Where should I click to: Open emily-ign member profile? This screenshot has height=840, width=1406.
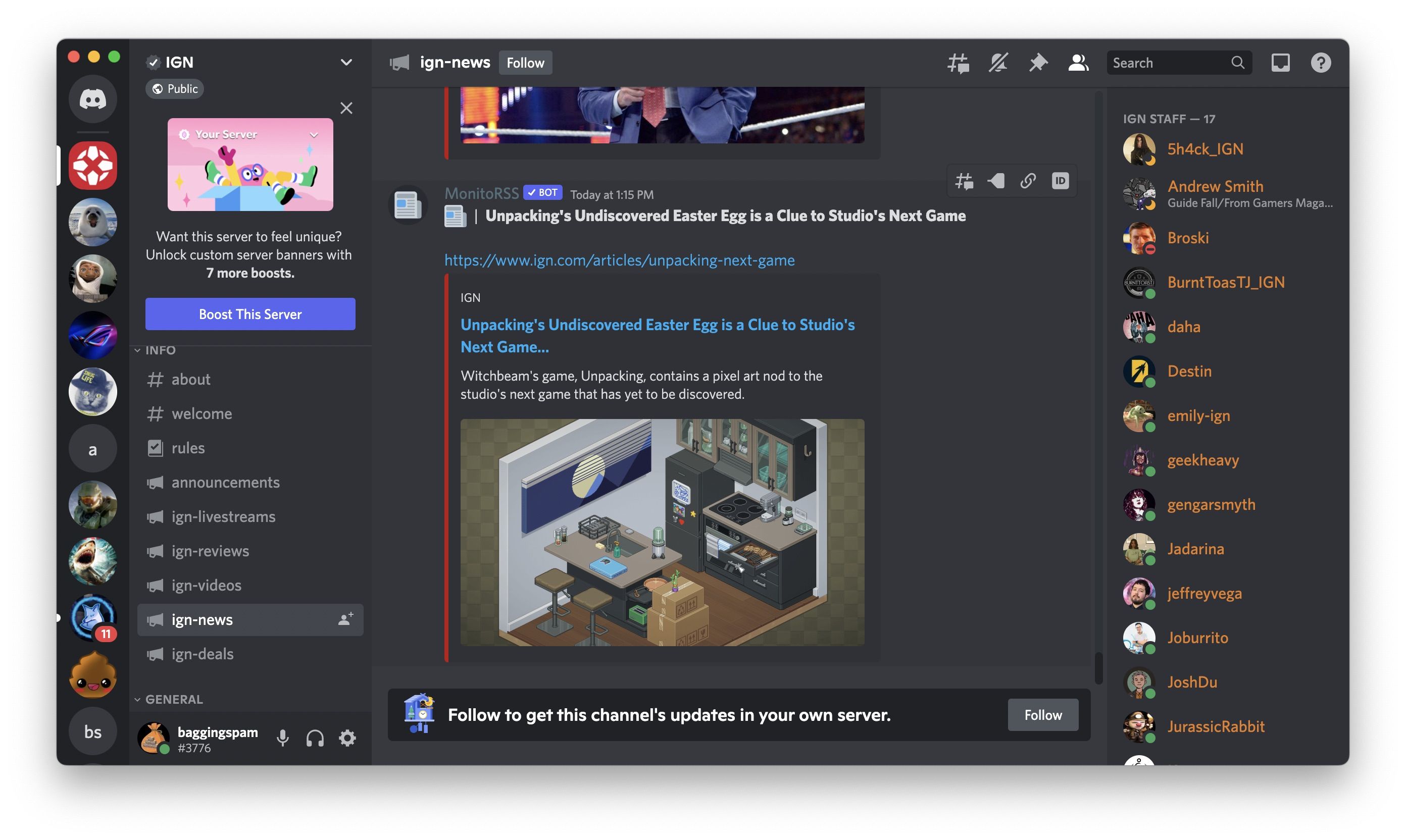[x=1228, y=416]
